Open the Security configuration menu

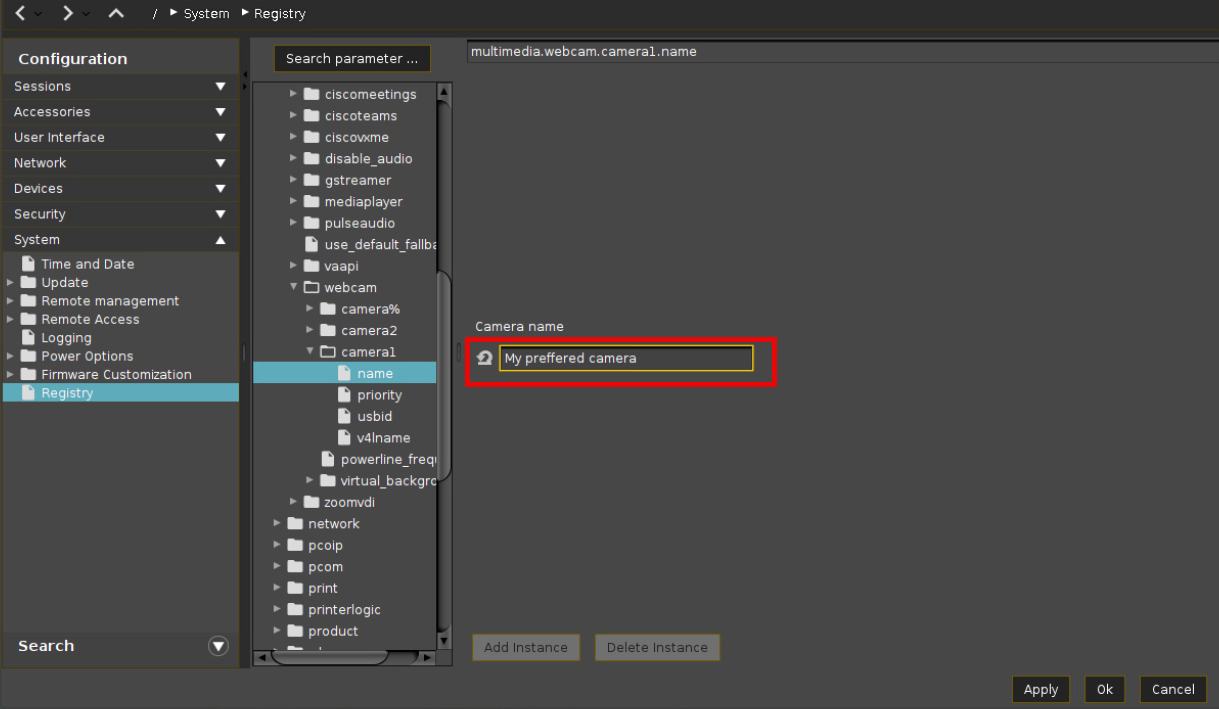coord(220,214)
